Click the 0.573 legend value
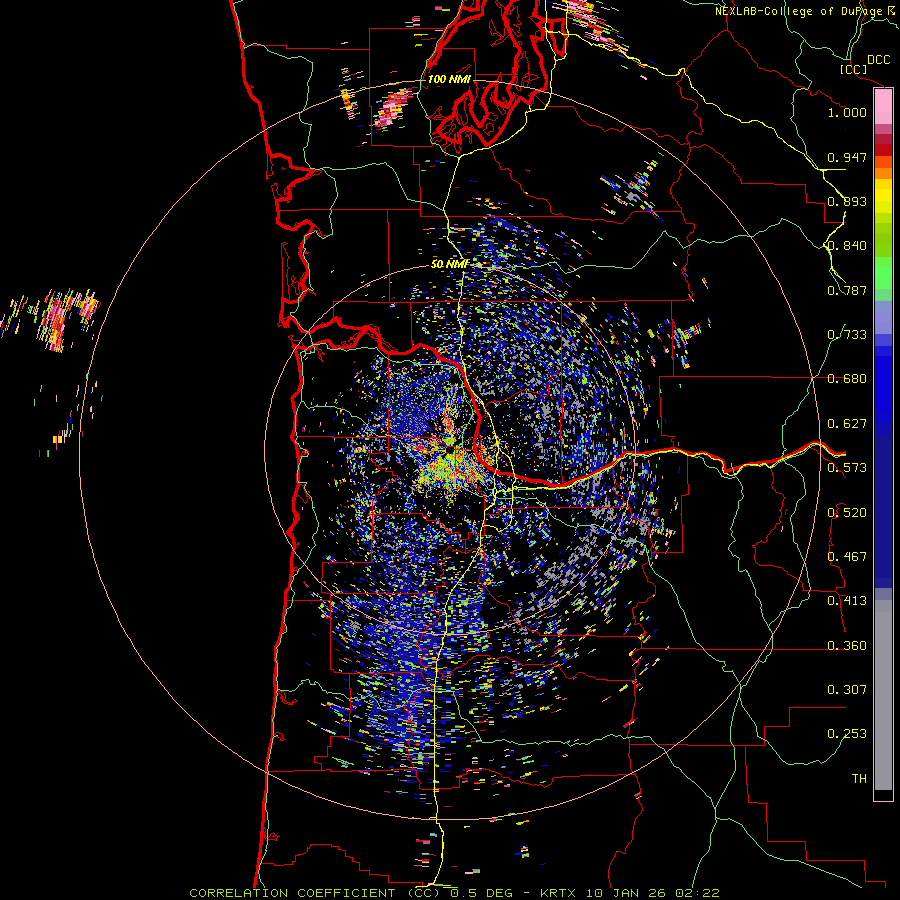 [x=847, y=468]
